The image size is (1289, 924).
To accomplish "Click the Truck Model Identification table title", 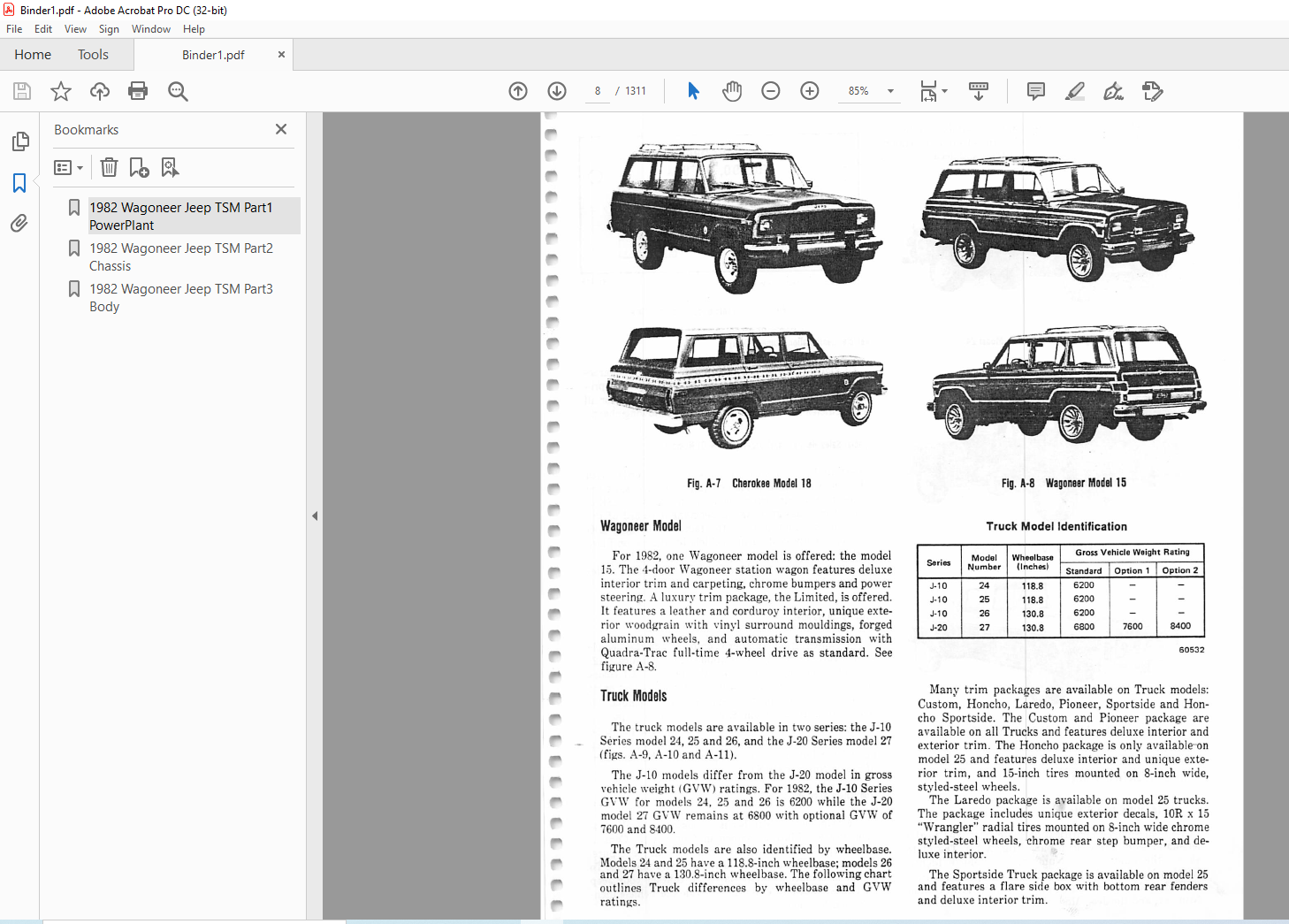I will click(1056, 526).
